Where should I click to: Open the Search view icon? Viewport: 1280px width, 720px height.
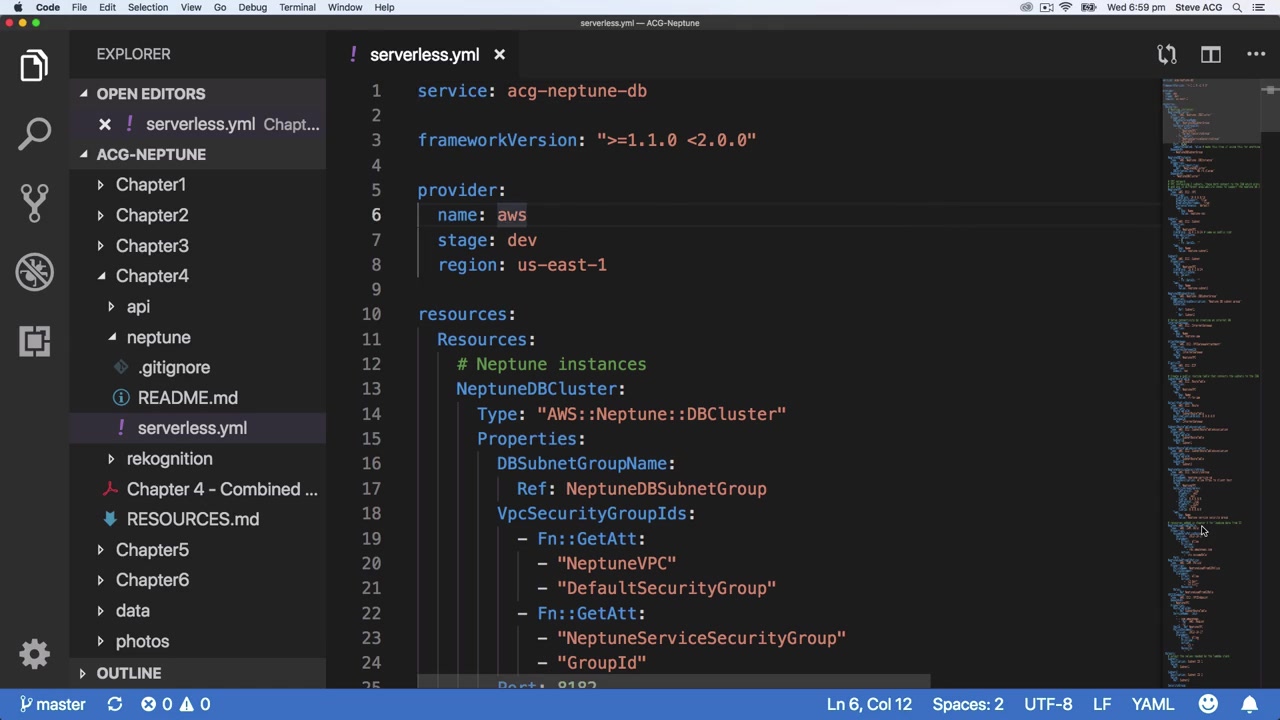[34, 134]
